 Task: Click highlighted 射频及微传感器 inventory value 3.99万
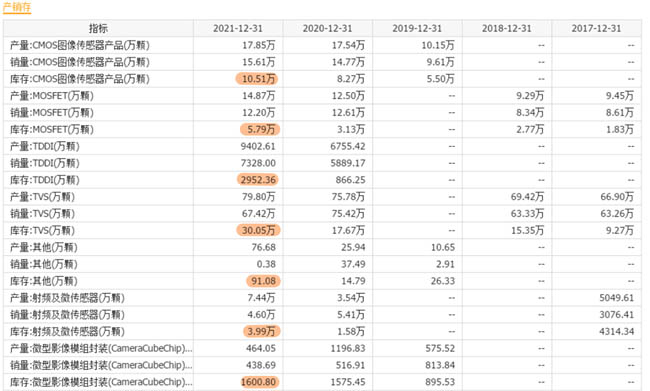(x=262, y=331)
